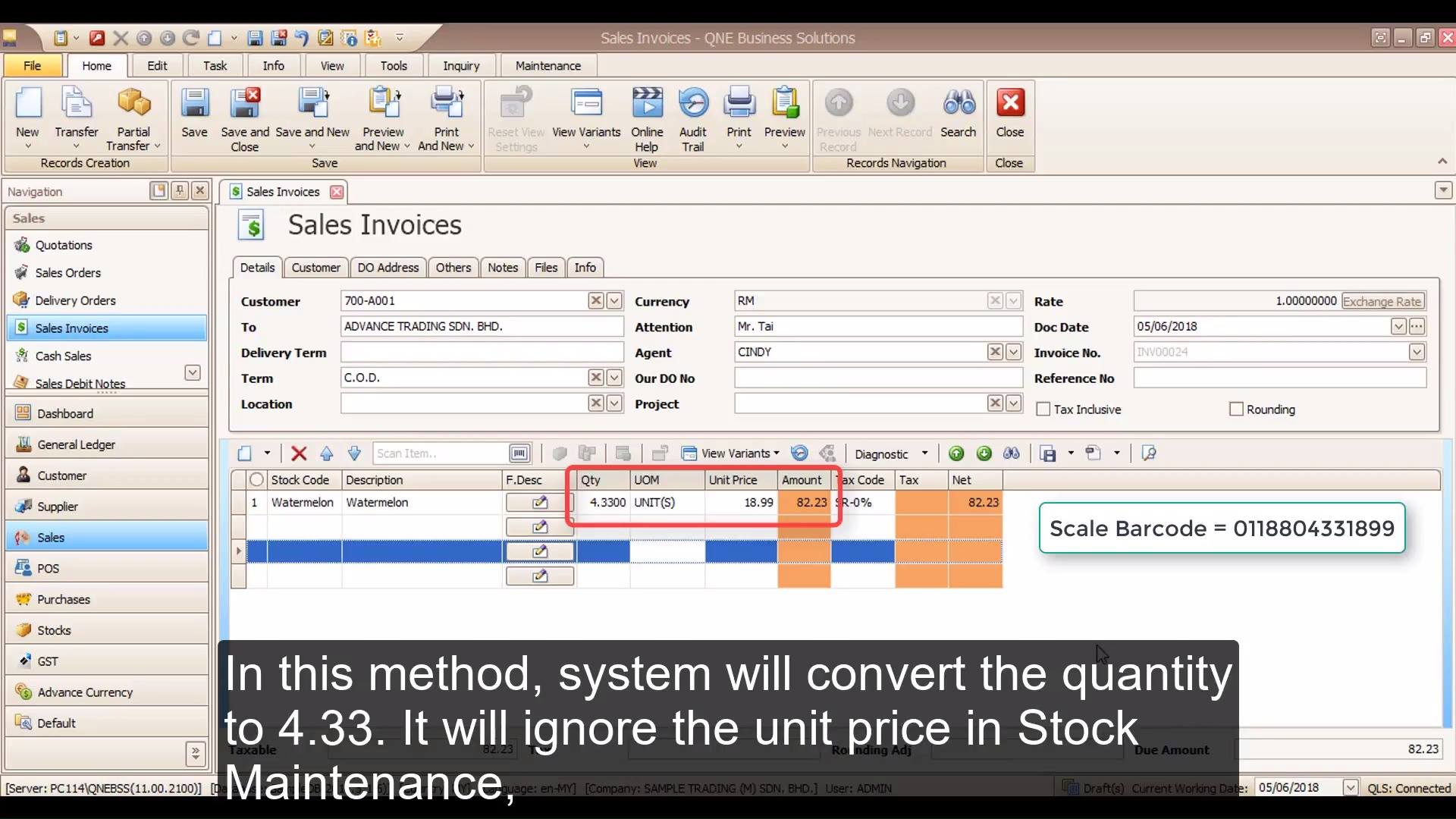
Task: Open the Doc Date calendar dropdown
Action: pyautogui.click(x=1398, y=327)
